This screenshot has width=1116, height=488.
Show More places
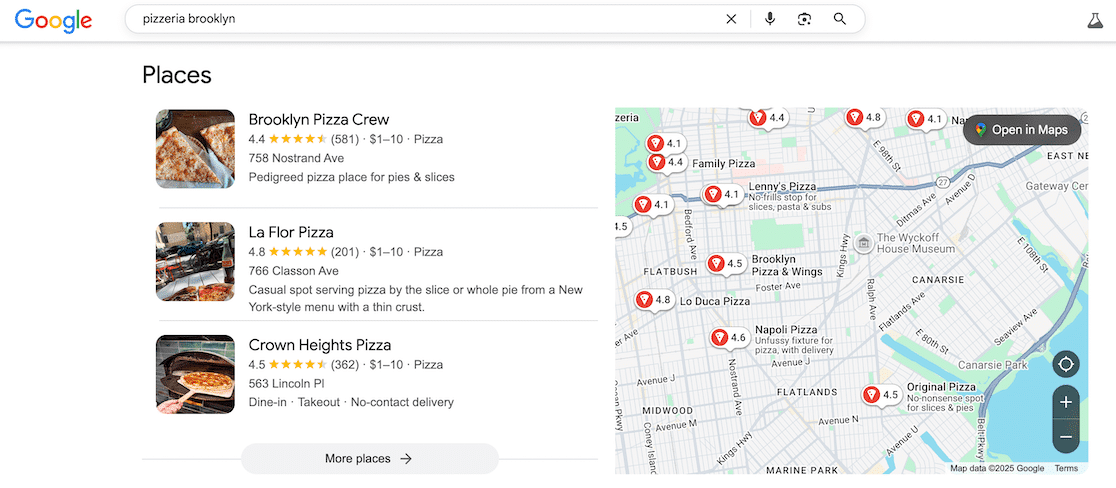[x=369, y=459]
